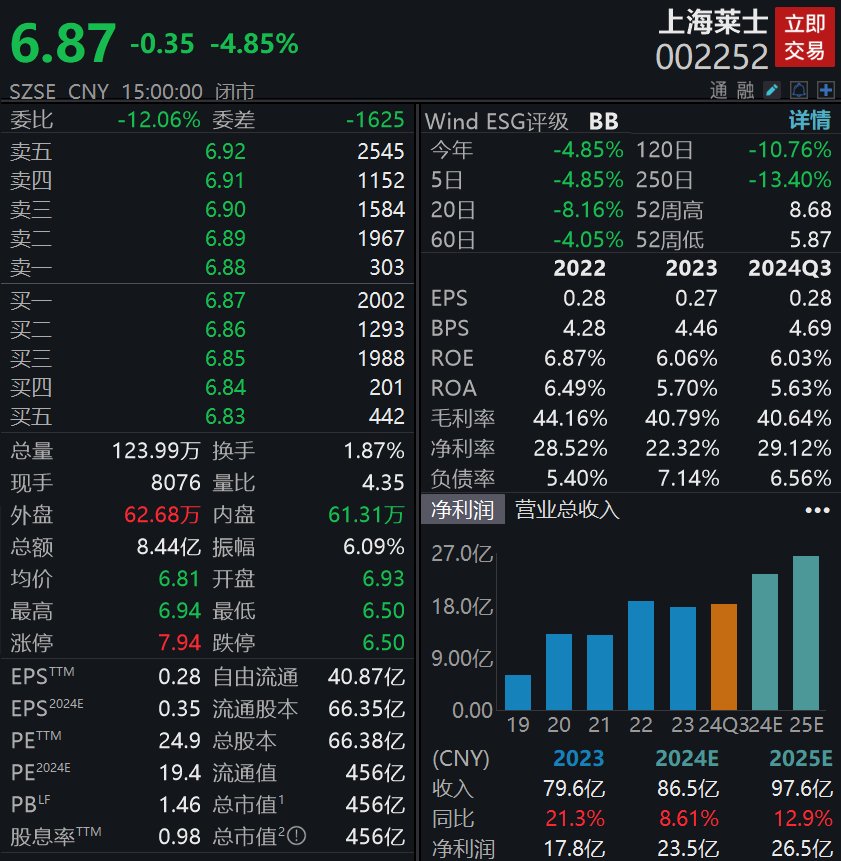Switch to the 营业总收入 tab
841x861 pixels.
tap(567, 509)
